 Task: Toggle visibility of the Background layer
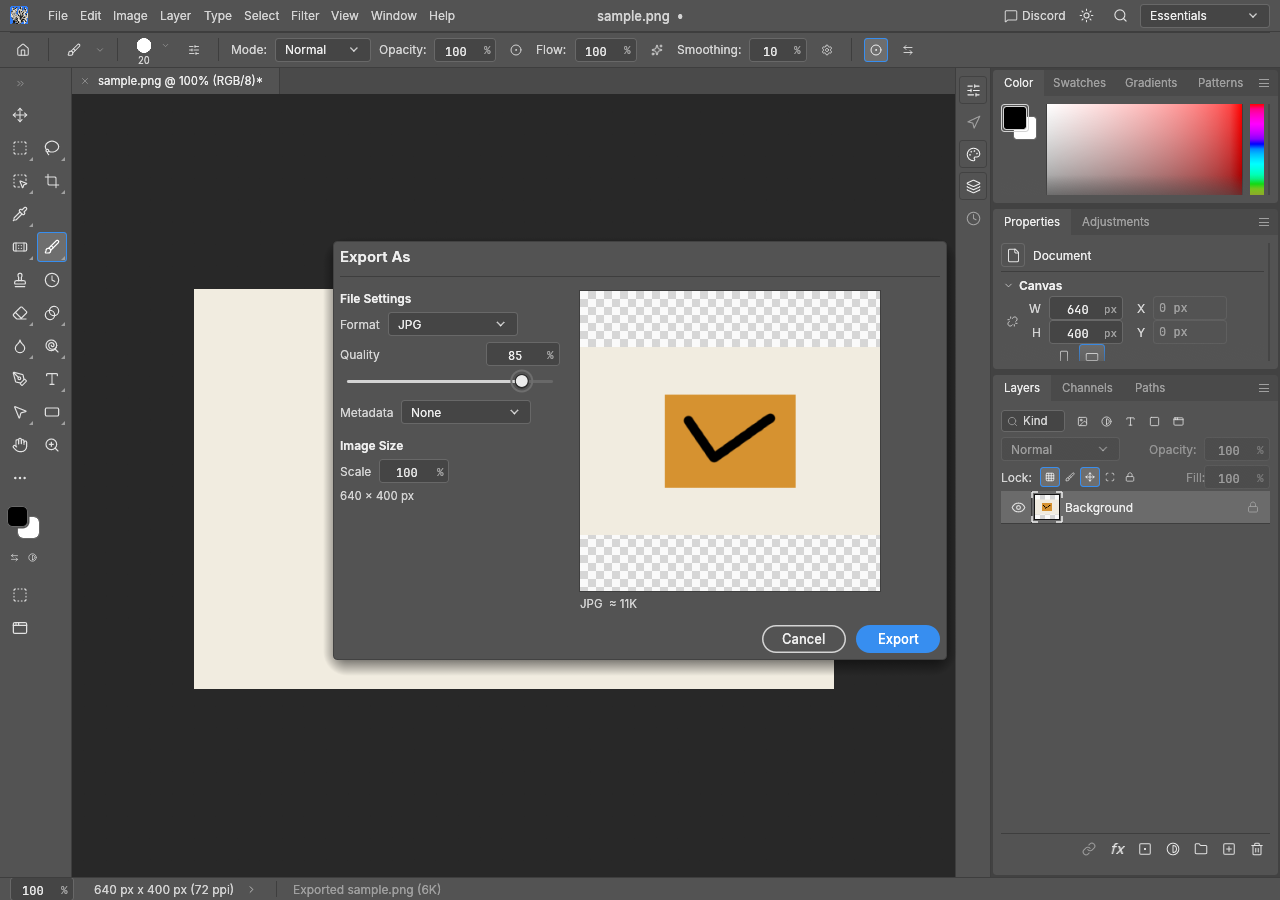[1018, 508]
